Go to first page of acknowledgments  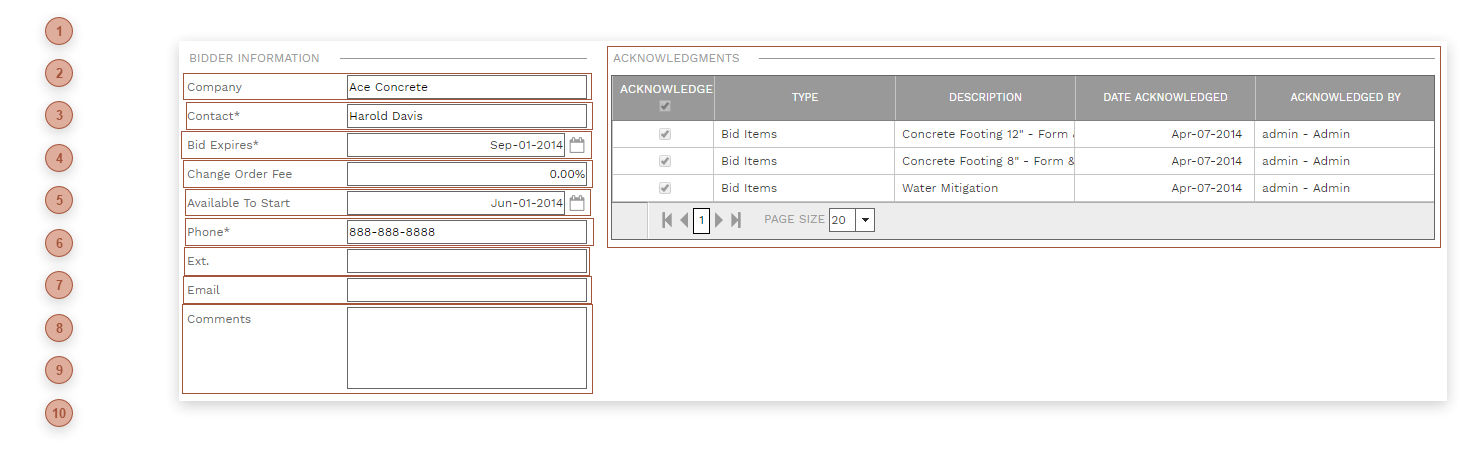pos(667,220)
